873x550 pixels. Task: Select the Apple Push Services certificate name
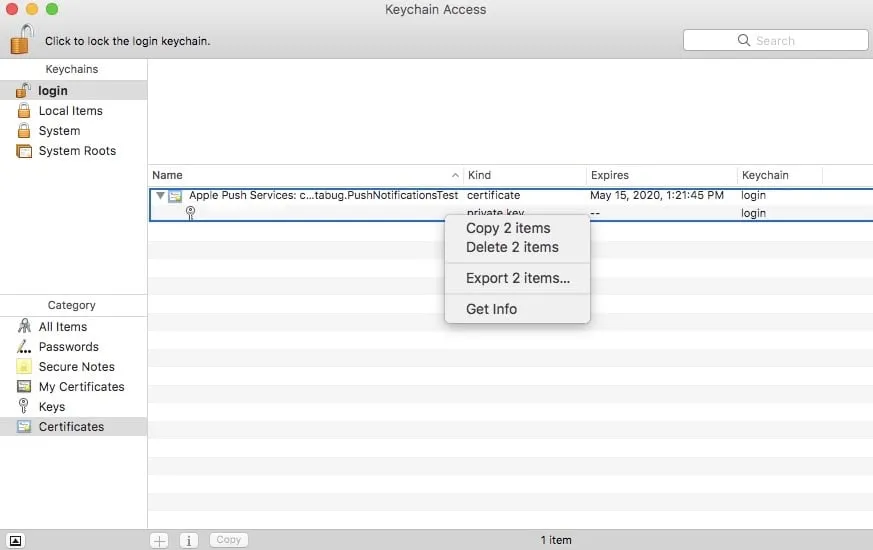pyautogui.click(x=323, y=195)
